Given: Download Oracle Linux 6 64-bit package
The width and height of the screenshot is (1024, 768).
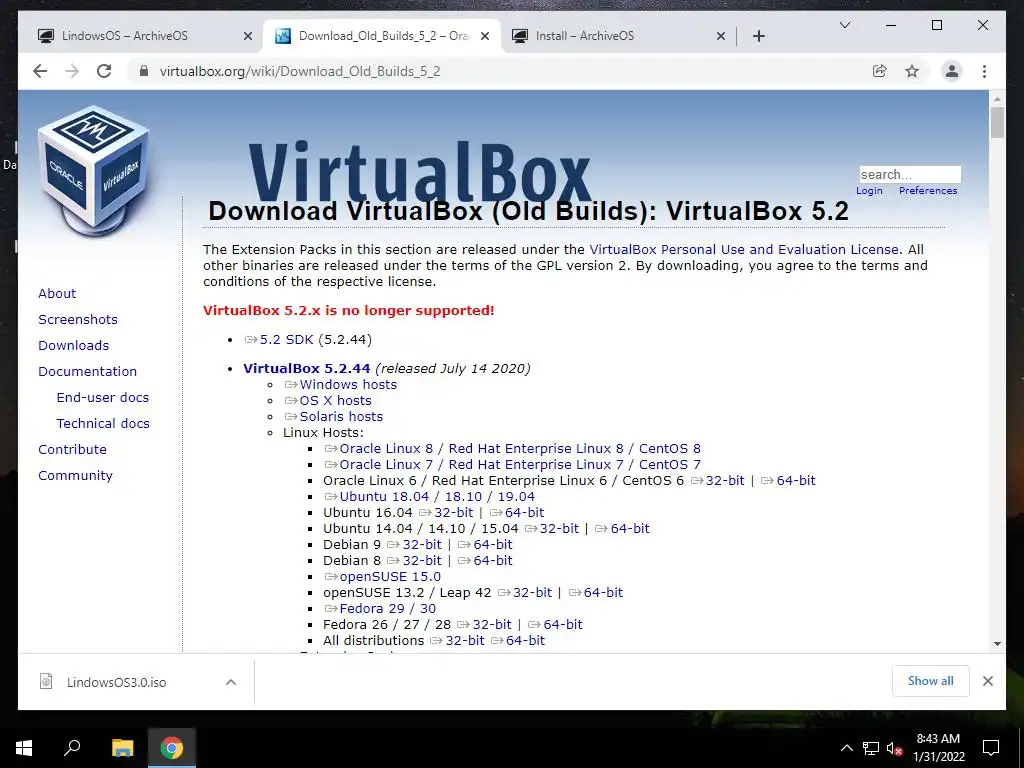Looking at the screenshot, I should tap(788, 481).
